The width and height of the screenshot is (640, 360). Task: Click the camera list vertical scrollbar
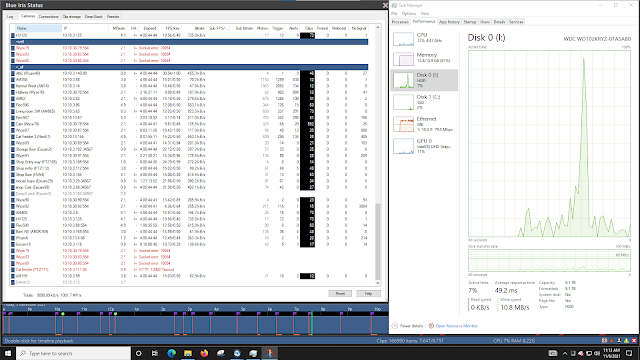tap(378, 155)
